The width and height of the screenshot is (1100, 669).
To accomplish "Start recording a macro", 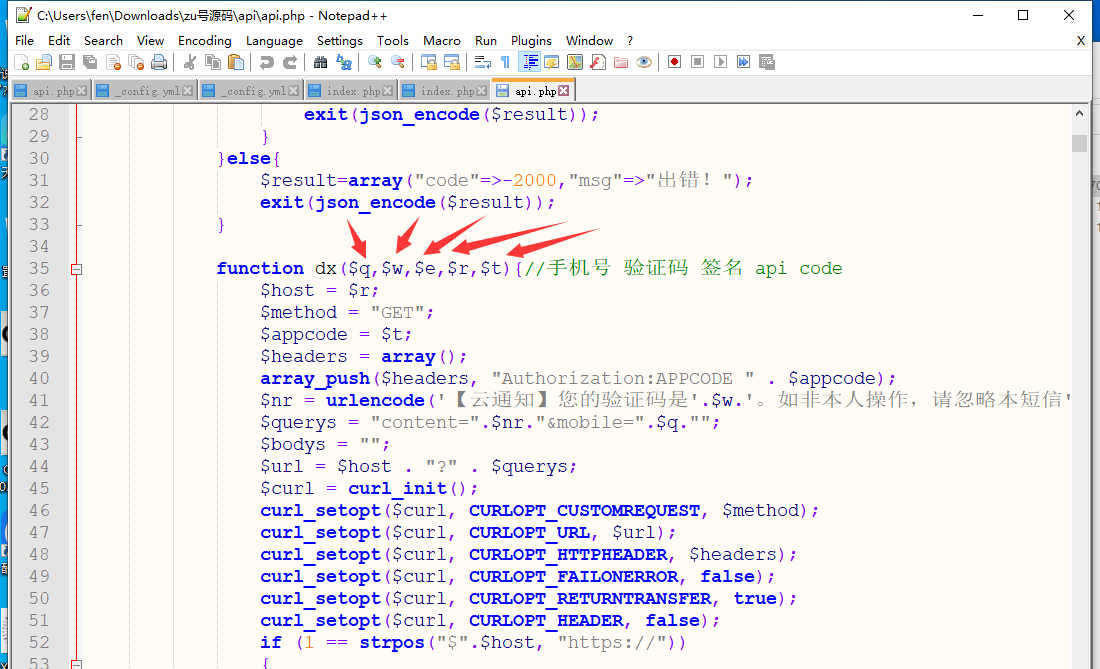I will (x=673, y=62).
